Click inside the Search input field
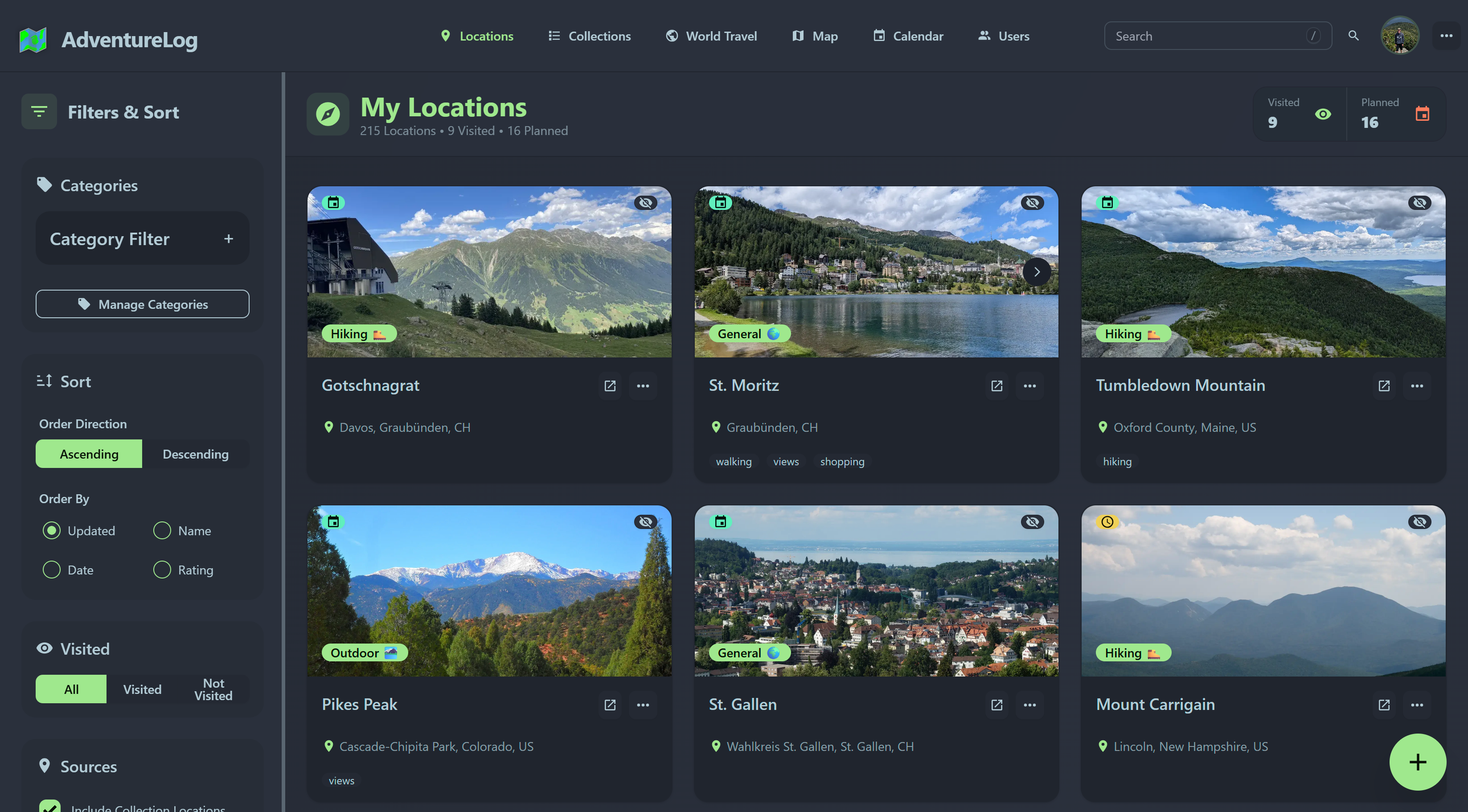 (1197, 35)
